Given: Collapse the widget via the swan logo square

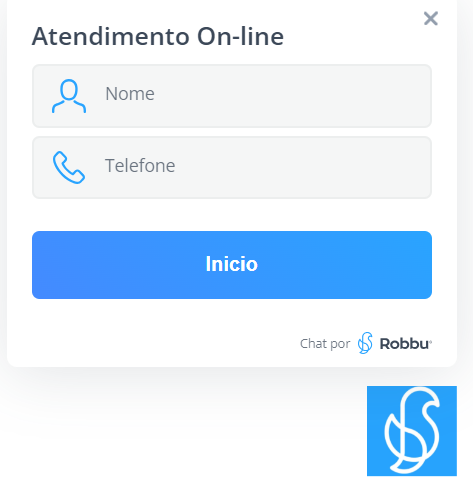Looking at the screenshot, I should (412, 431).
